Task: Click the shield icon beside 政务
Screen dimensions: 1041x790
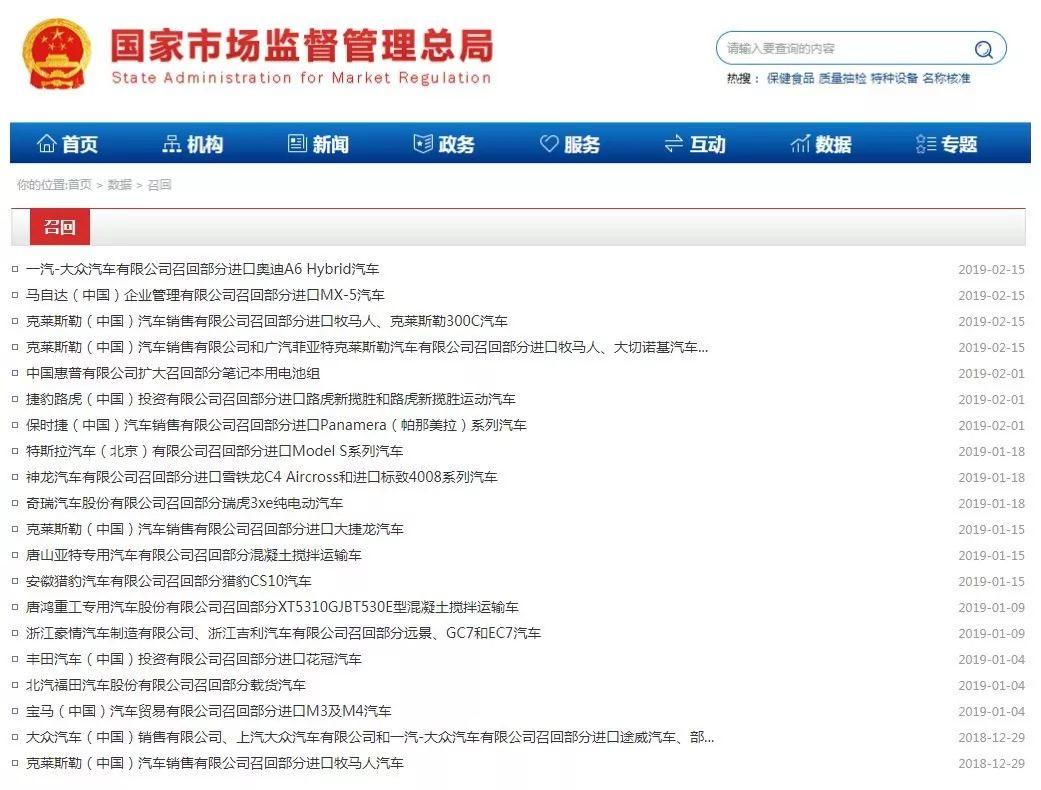Action: click(423, 143)
